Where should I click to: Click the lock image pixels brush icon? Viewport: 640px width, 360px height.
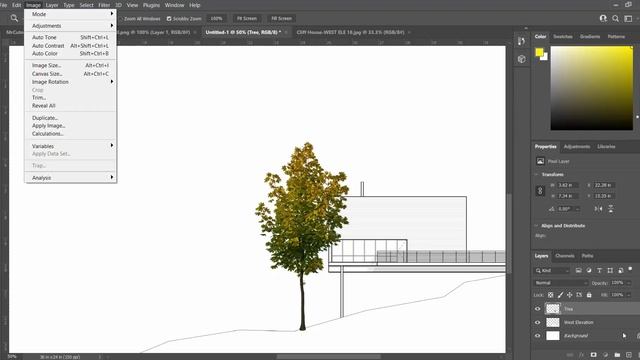point(560,295)
